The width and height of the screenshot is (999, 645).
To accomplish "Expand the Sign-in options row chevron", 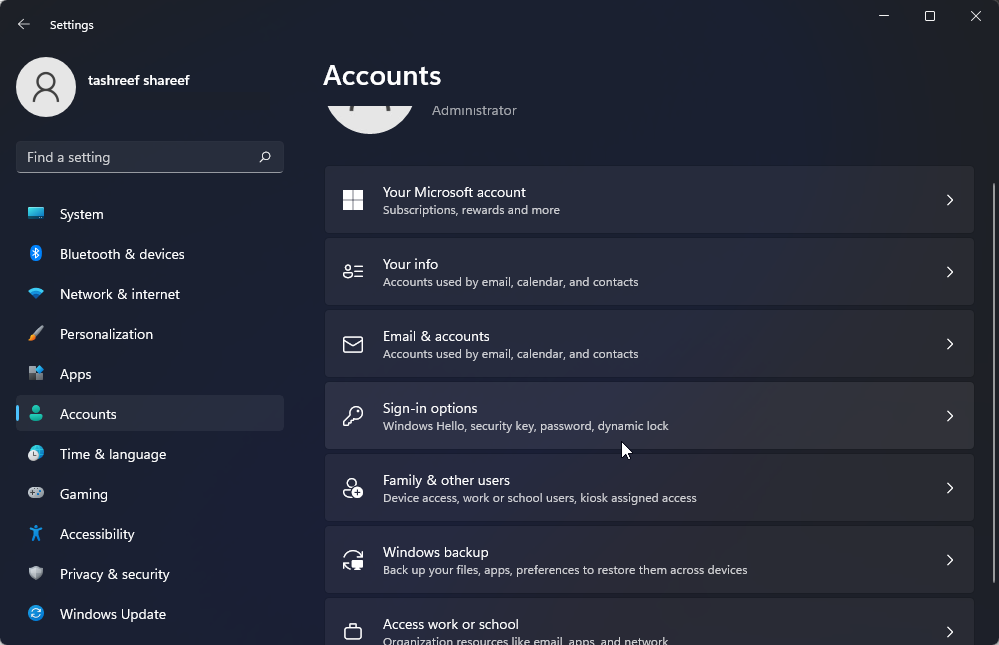I will (949, 416).
